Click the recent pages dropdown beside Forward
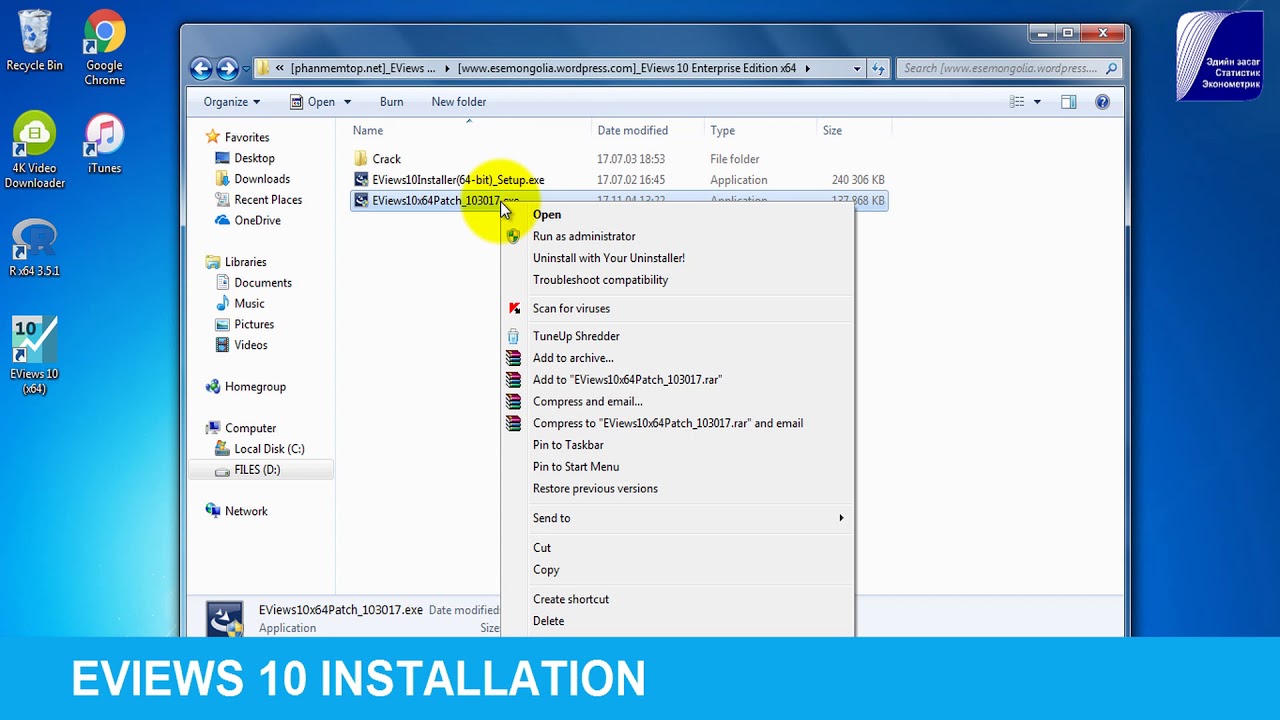This screenshot has height=720, width=1280. (x=246, y=69)
